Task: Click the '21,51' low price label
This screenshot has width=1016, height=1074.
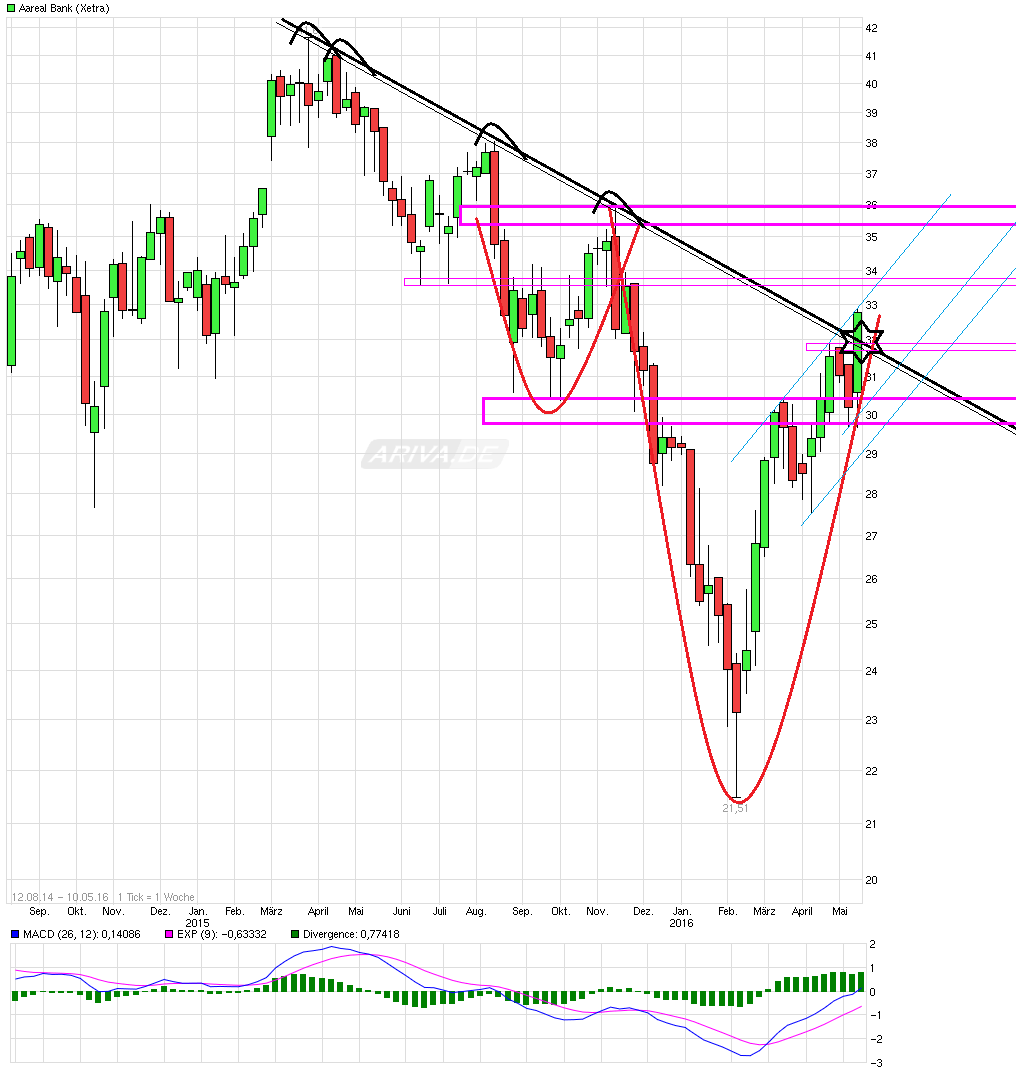Action: [735, 808]
